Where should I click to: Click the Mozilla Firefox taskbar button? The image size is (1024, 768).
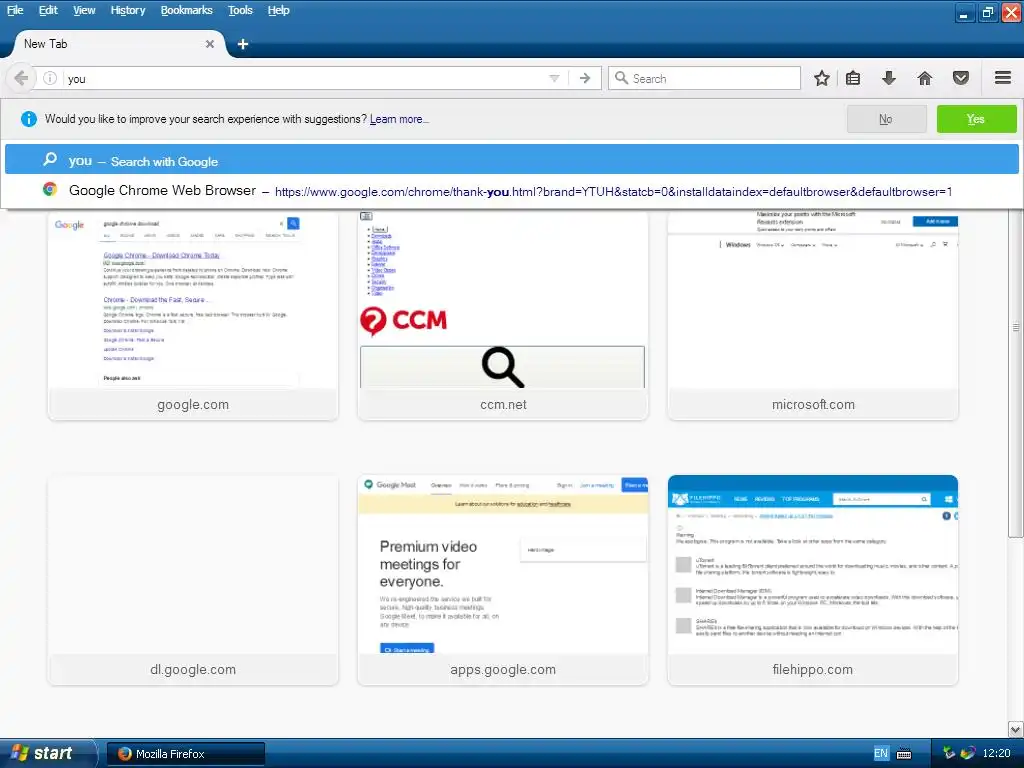coord(185,754)
